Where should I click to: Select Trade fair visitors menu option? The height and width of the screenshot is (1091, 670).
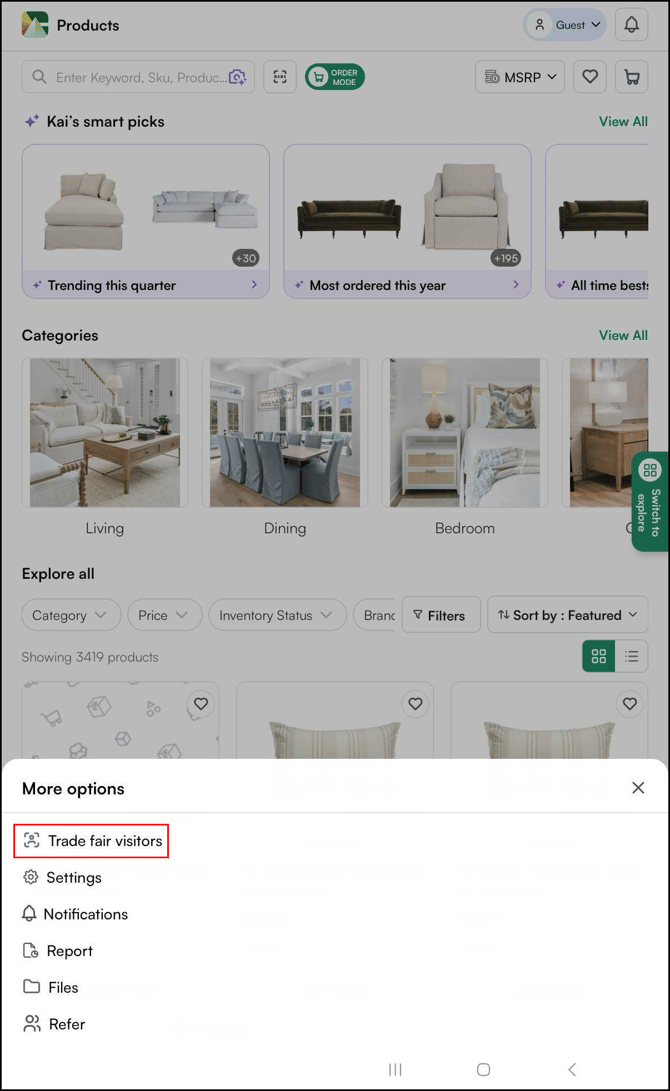pos(92,841)
